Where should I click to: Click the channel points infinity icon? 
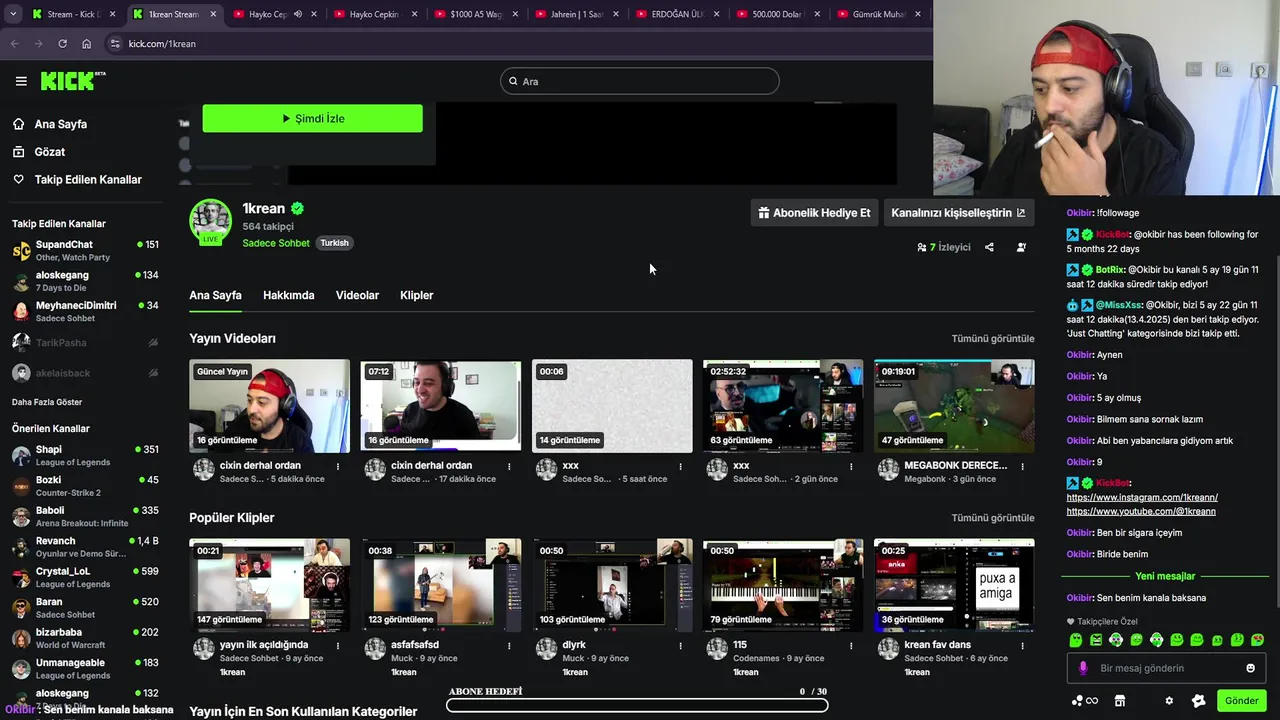[1085, 701]
